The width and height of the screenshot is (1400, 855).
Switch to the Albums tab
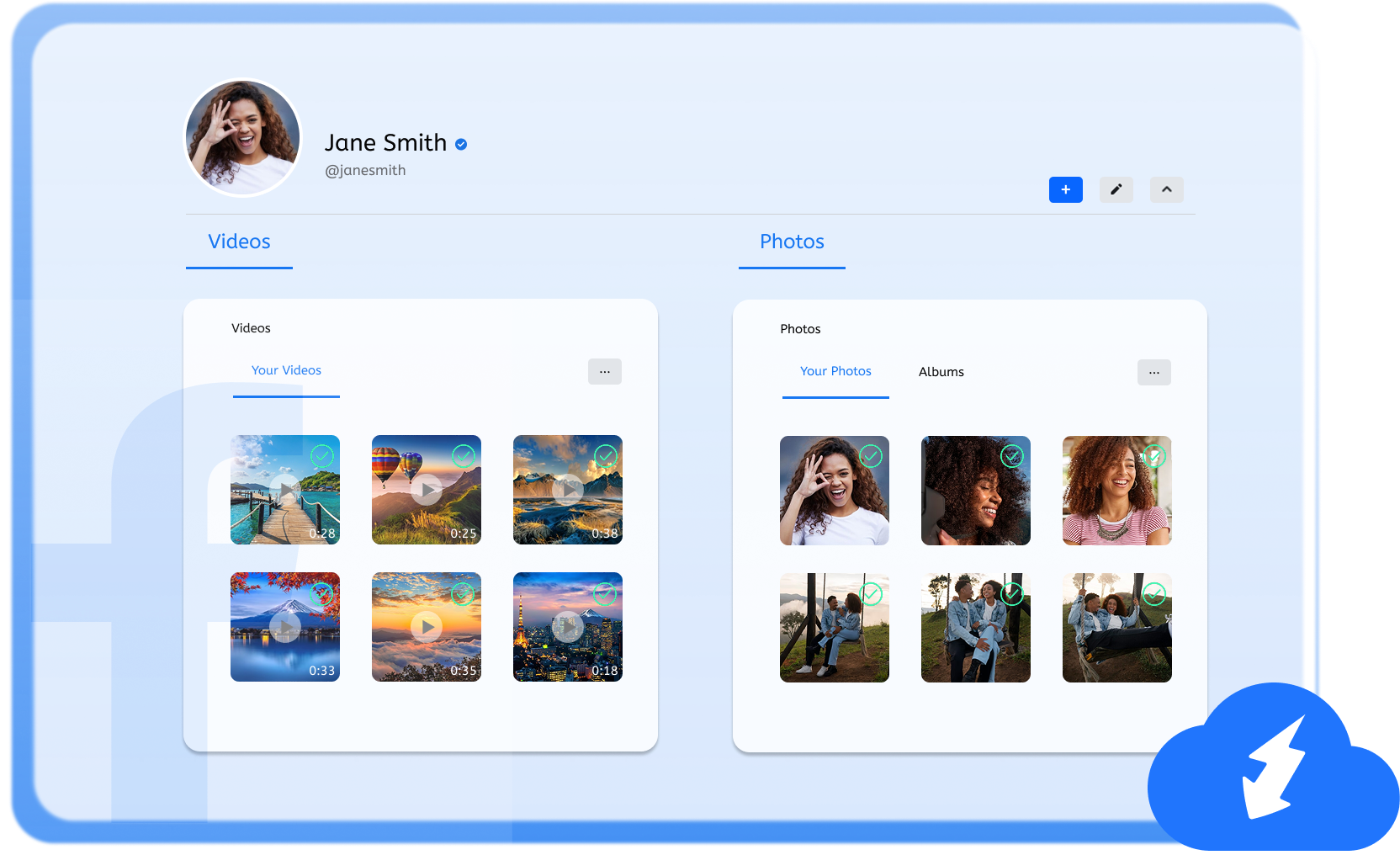pyautogui.click(x=941, y=372)
